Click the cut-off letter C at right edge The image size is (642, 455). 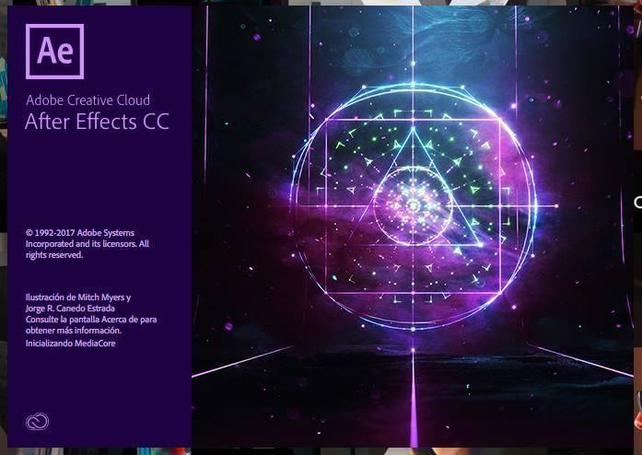637,203
